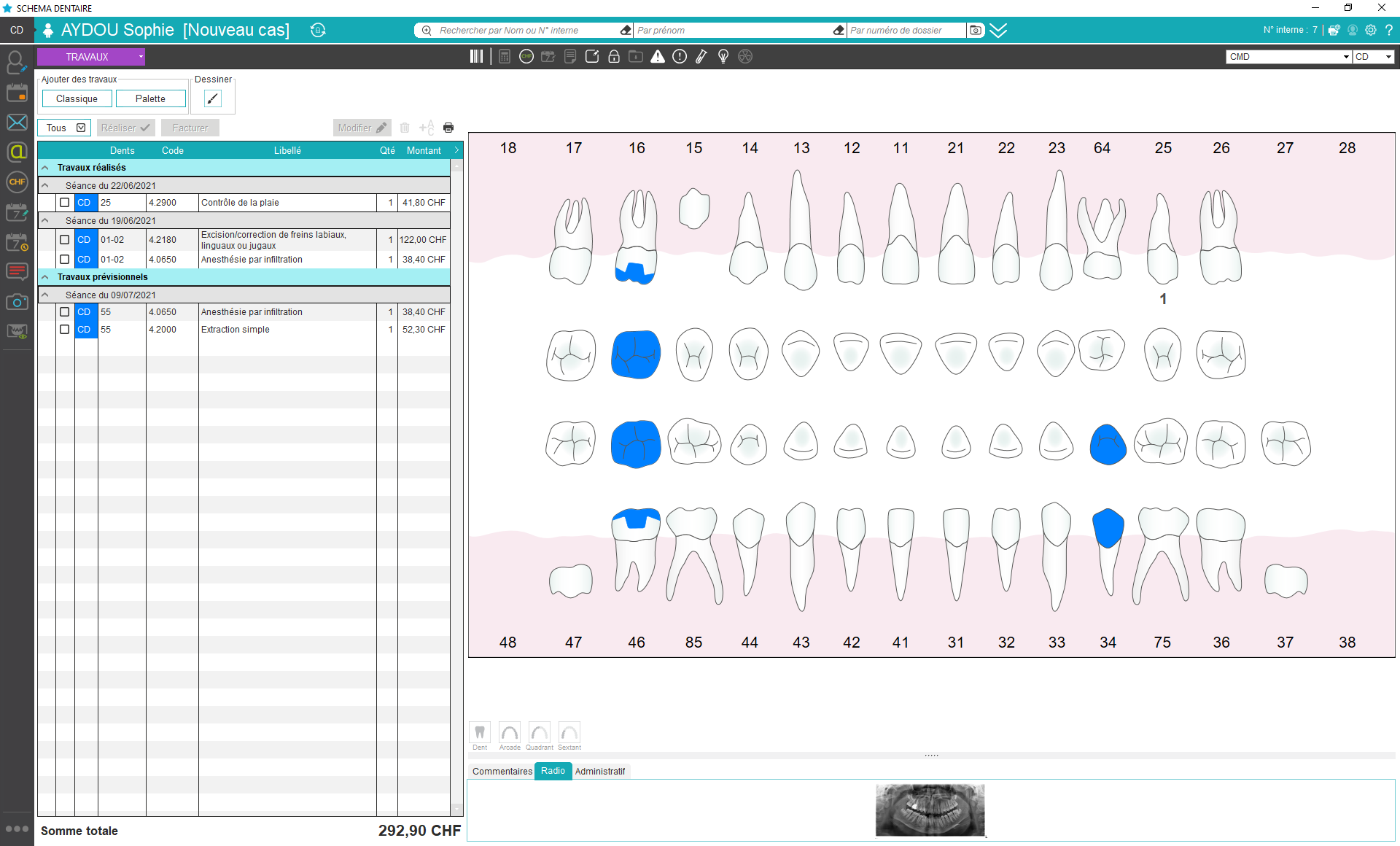Check the Contrôle de la plaie row checkbox

(65, 203)
